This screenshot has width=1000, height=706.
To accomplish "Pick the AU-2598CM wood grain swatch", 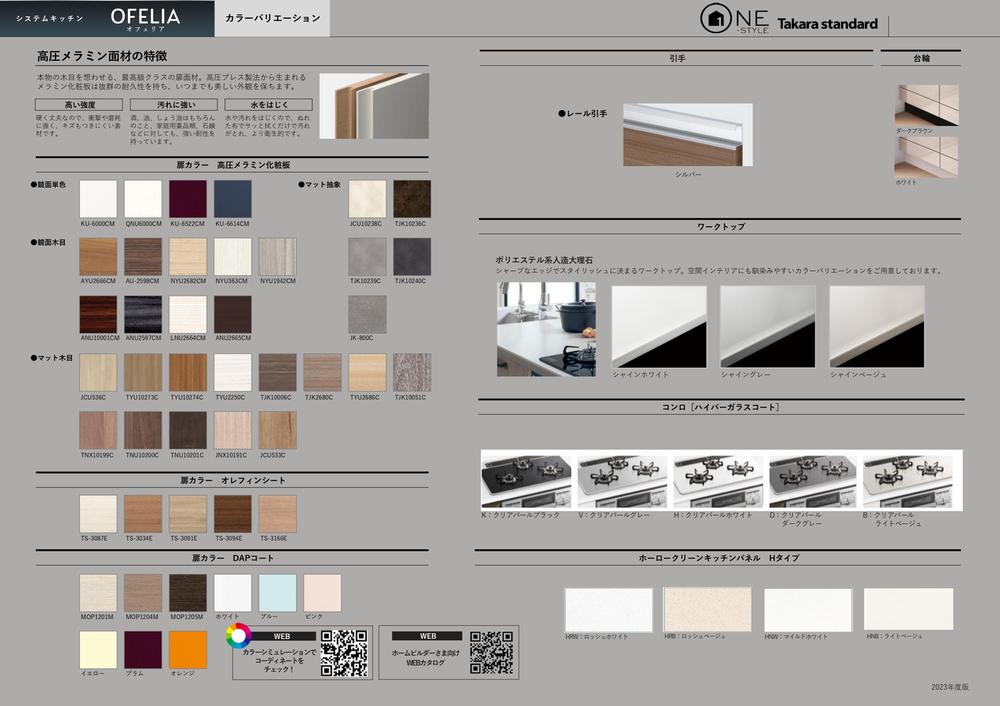I will pyautogui.click(x=143, y=257).
